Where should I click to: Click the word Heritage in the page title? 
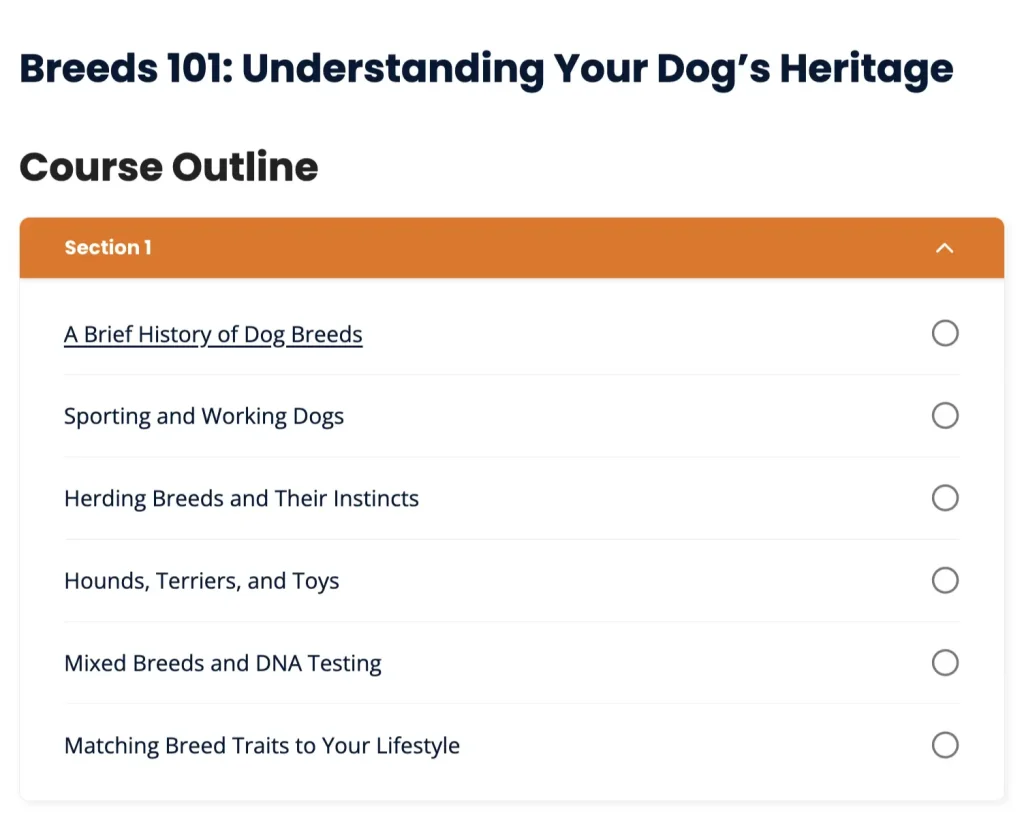click(x=866, y=69)
